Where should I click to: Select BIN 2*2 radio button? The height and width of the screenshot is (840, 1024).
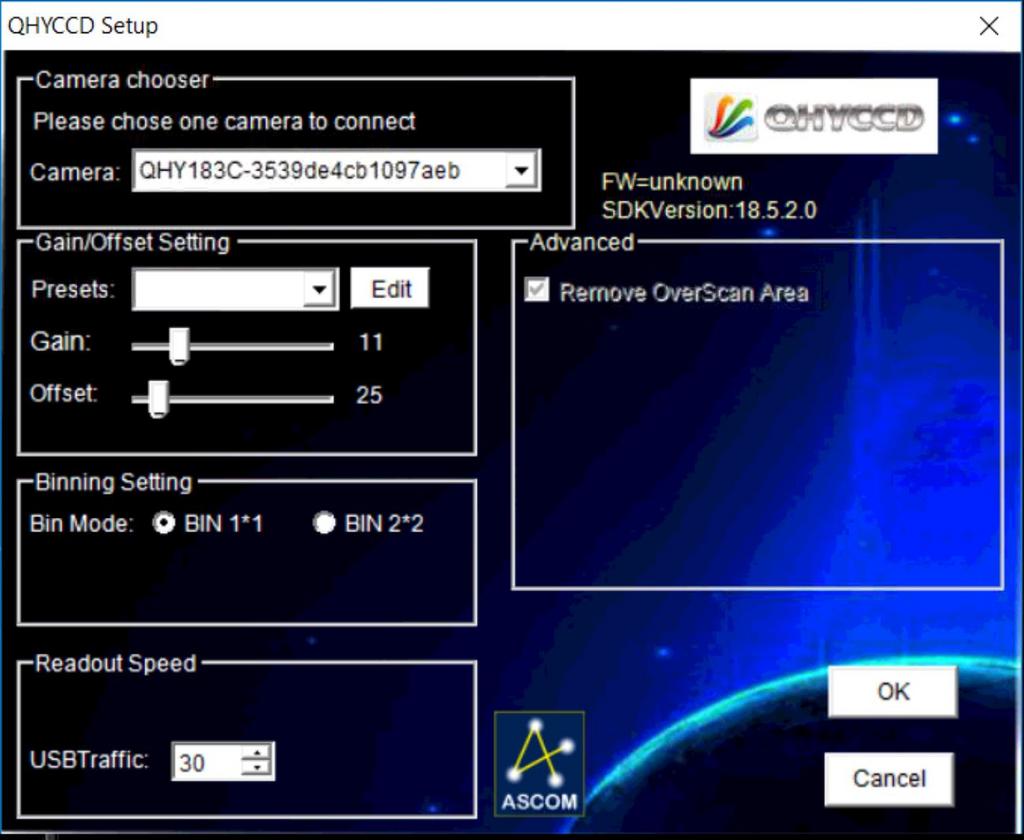(x=324, y=523)
